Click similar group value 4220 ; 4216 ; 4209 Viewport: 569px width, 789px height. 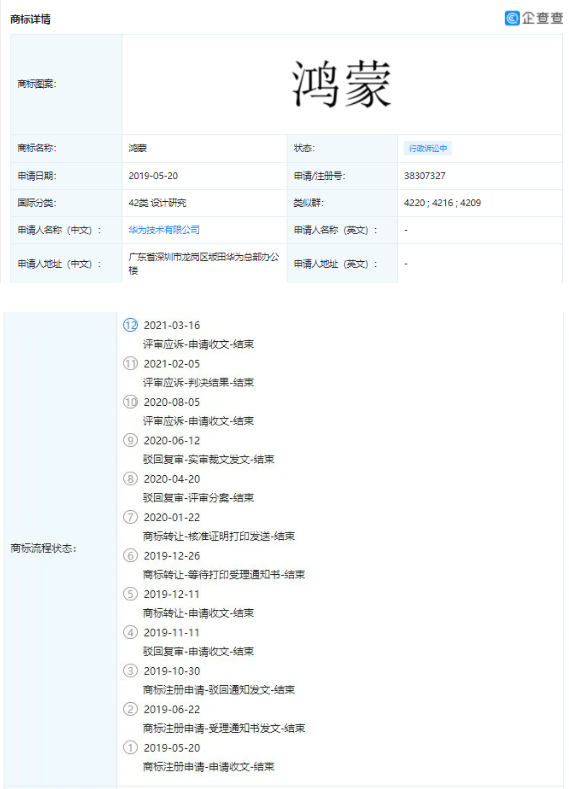[442, 203]
